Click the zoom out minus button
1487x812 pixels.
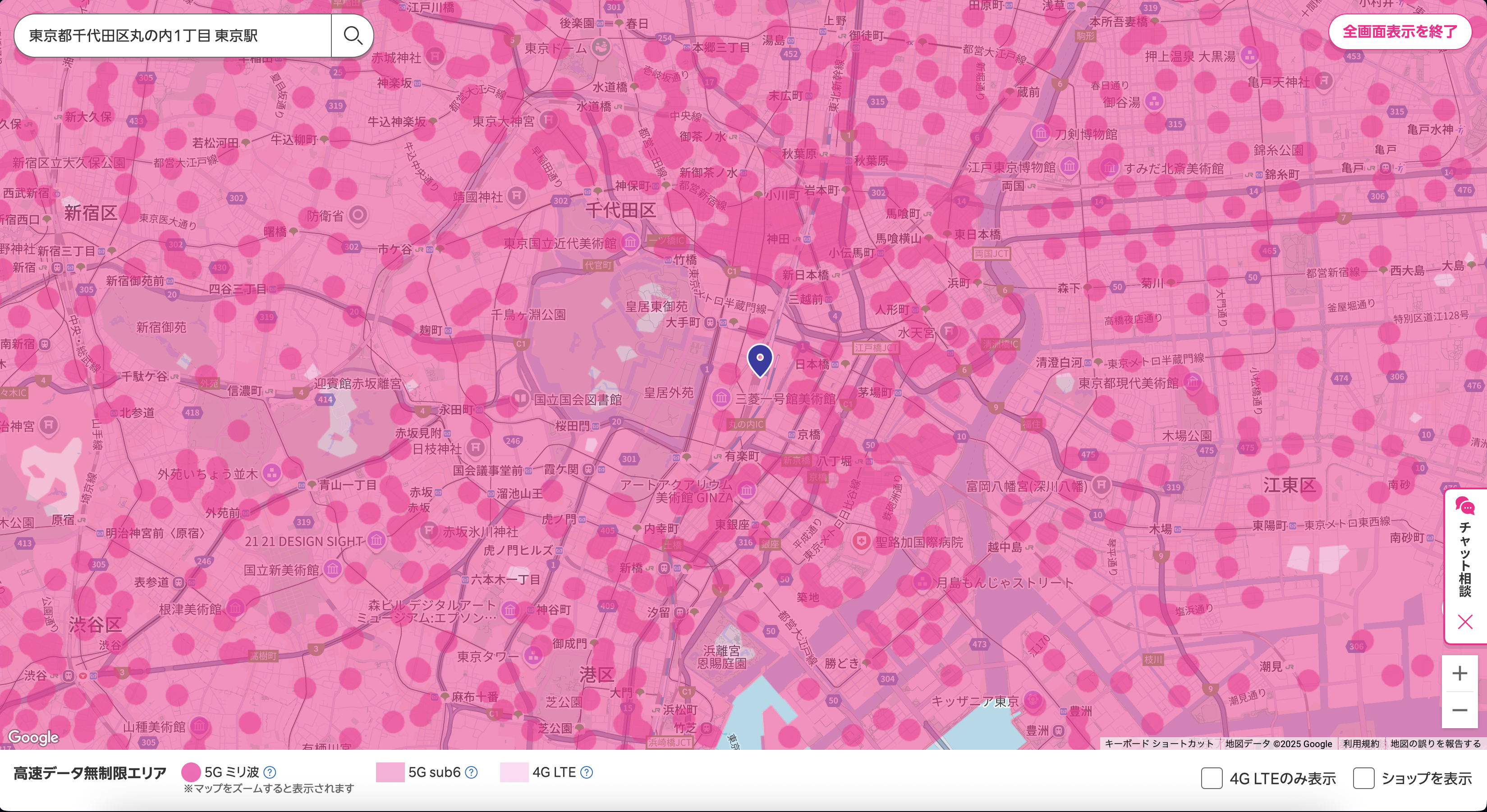[x=1459, y=710]
